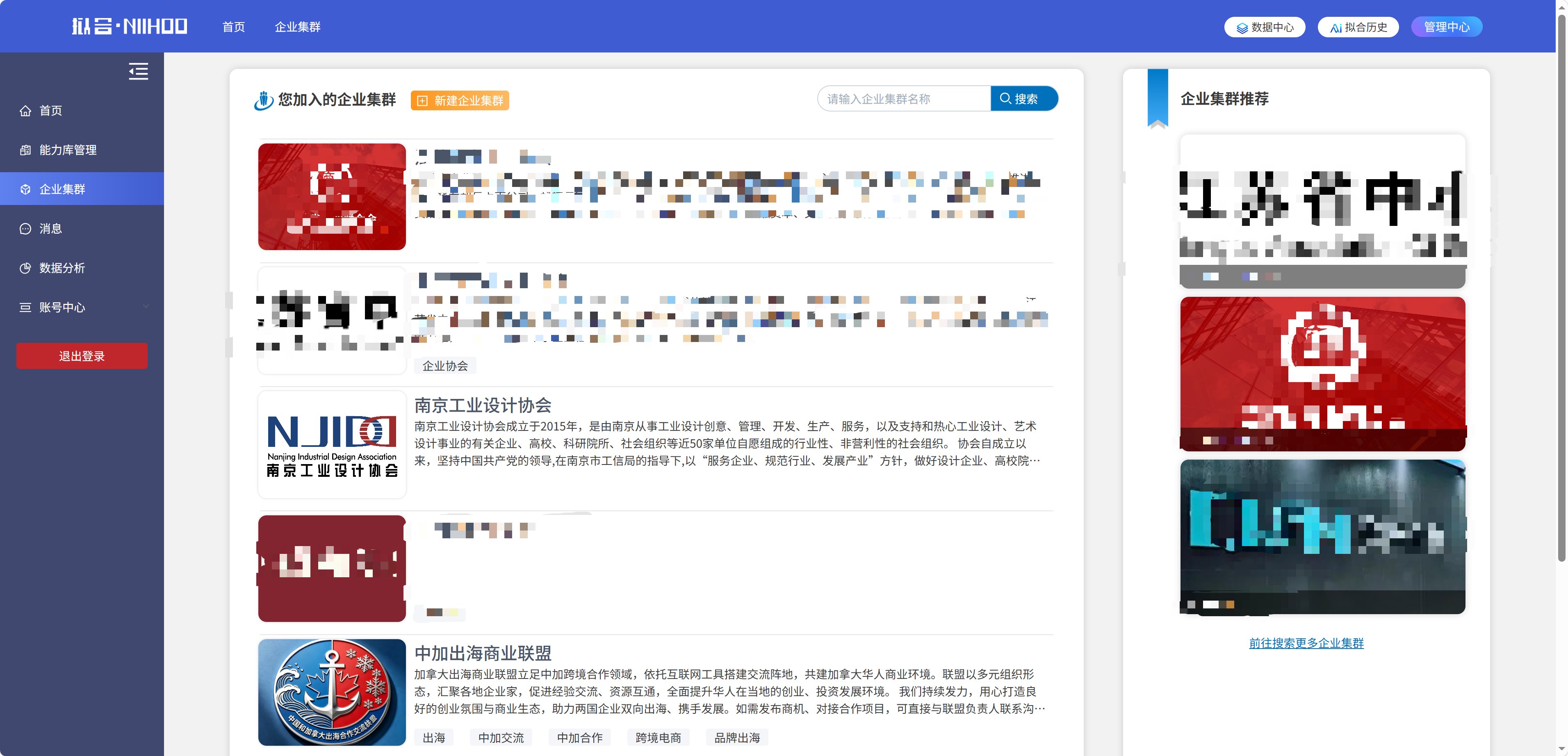Click the chat bubble icon for 消息

25,229
